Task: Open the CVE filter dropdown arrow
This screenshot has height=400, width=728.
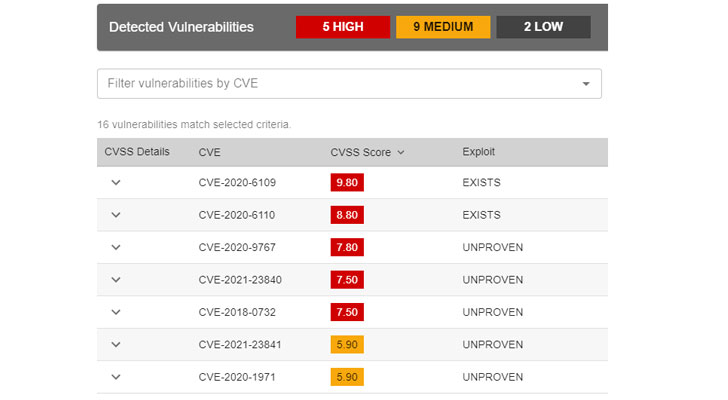Action: pyautogui.click(x=586, y=84)
